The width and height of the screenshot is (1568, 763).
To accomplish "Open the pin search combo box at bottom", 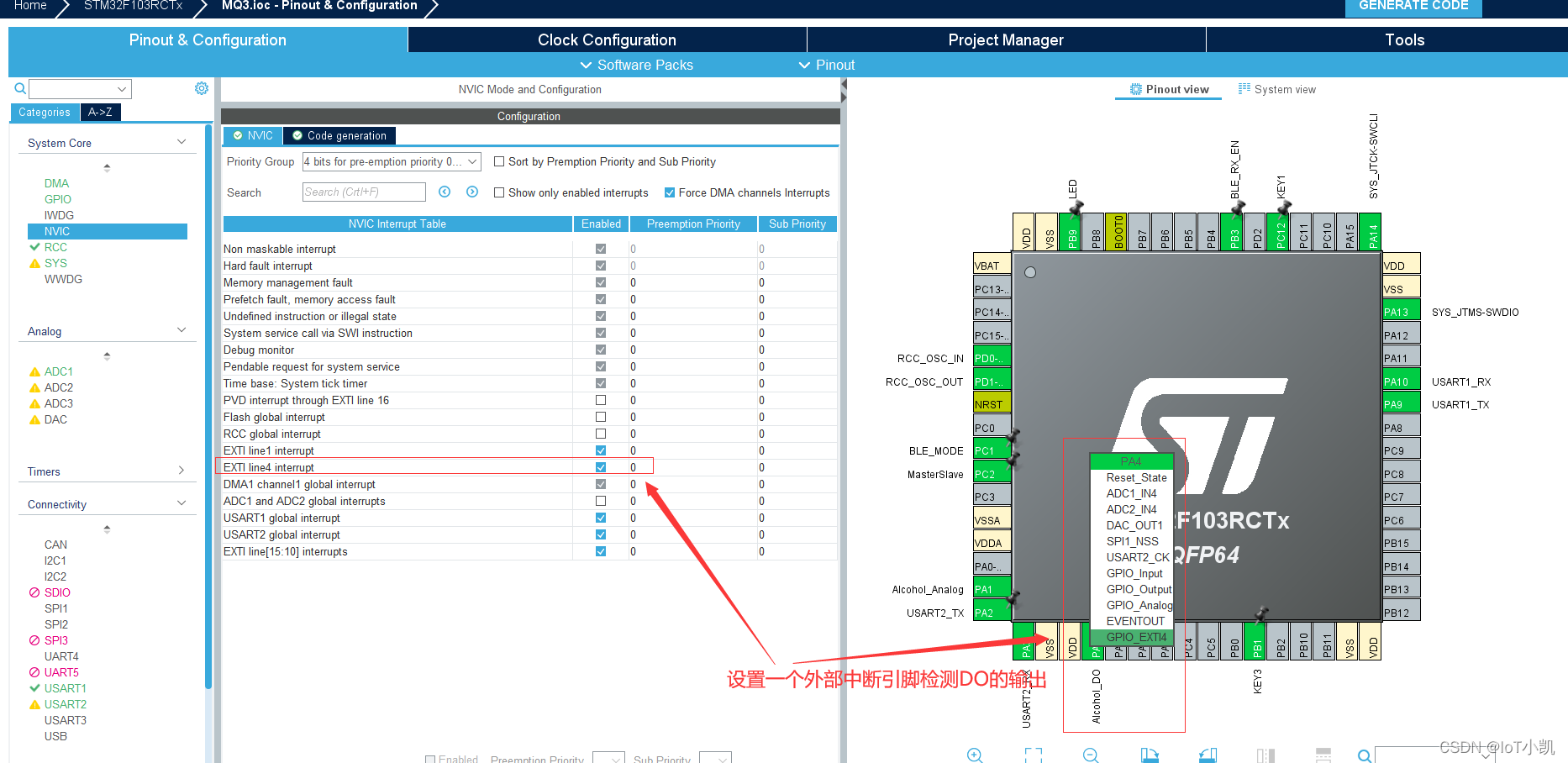I will pos(1436,755).
